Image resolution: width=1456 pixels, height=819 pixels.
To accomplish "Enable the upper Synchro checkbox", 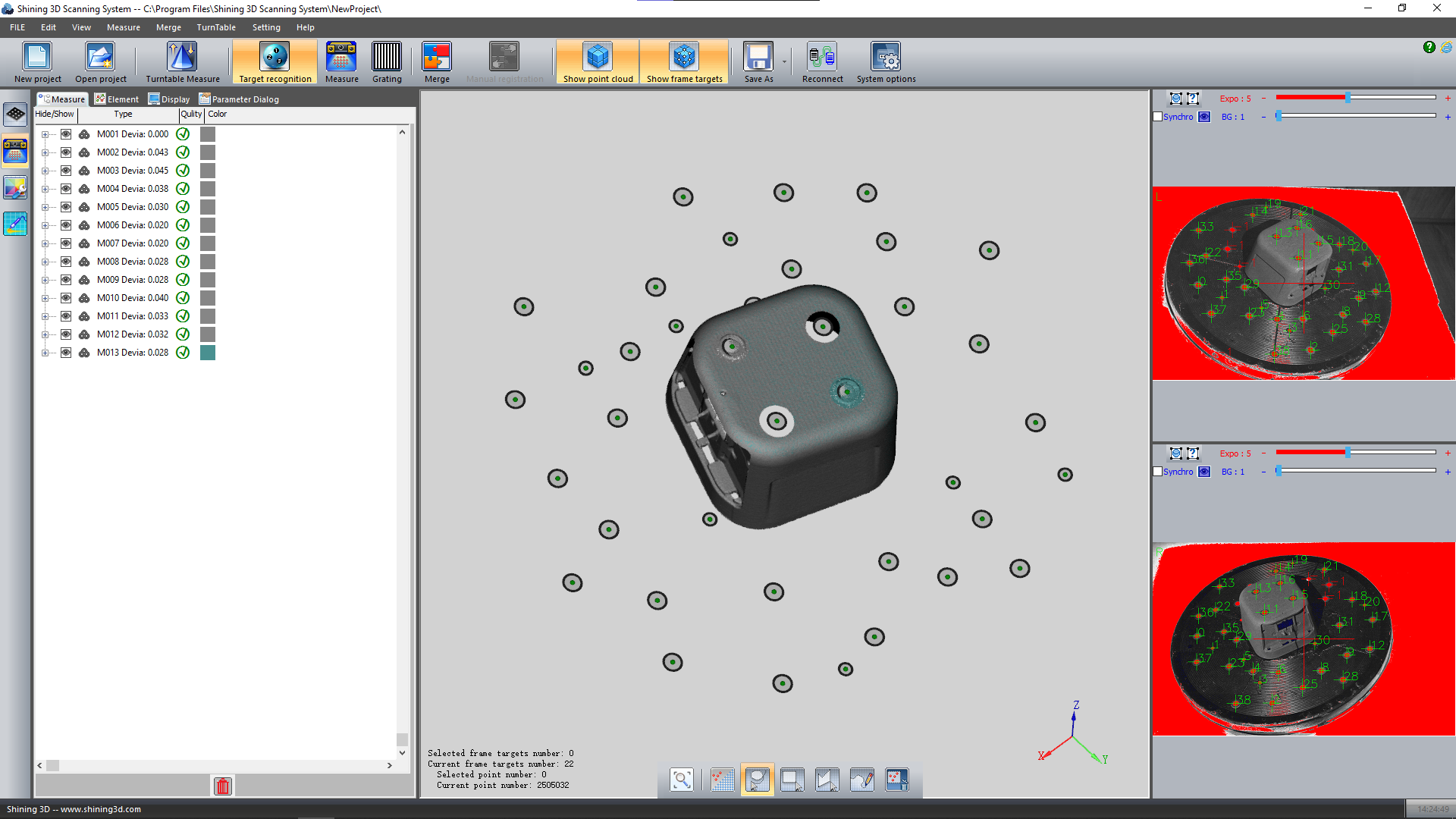I will point(1157,117).
